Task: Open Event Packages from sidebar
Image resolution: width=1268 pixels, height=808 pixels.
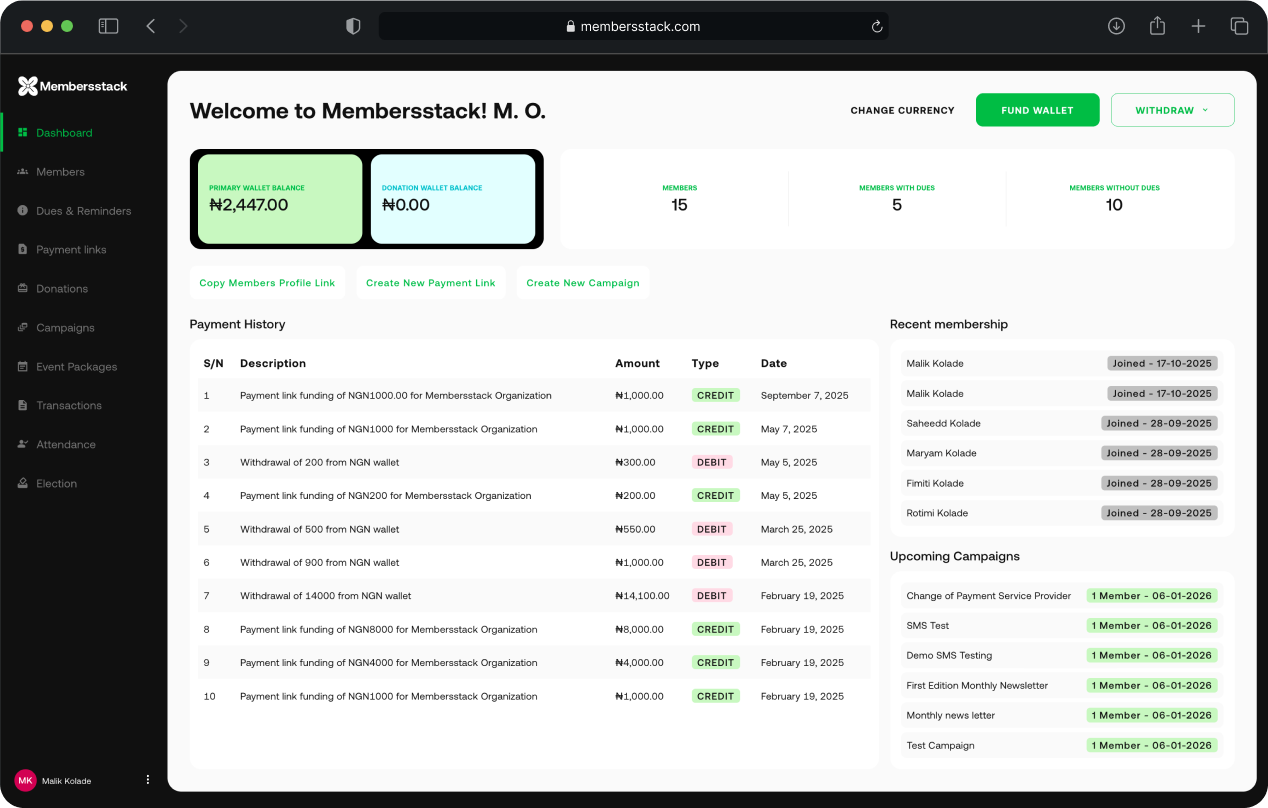Action: pos(76,367)
